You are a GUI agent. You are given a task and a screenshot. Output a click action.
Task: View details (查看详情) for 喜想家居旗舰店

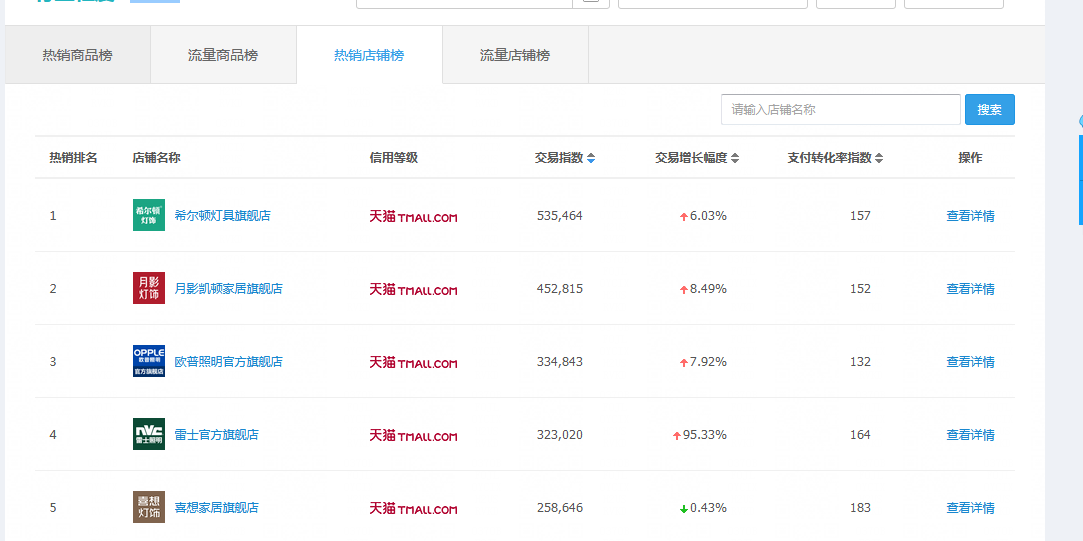point(970,508)
